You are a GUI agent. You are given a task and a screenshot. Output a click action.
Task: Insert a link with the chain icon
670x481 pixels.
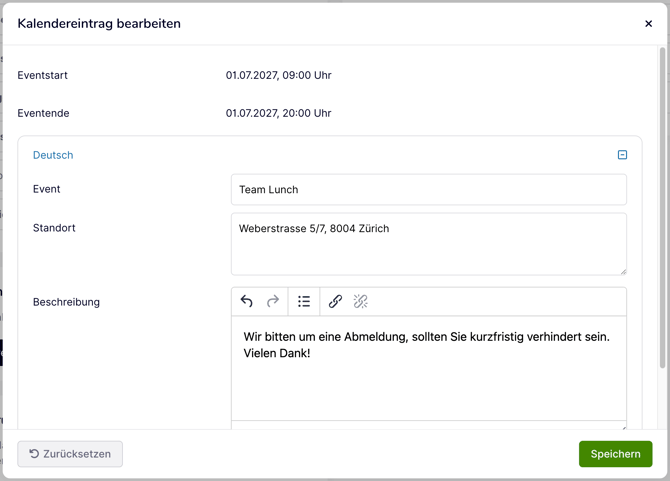pyautogui.click(x=335, y=301)
